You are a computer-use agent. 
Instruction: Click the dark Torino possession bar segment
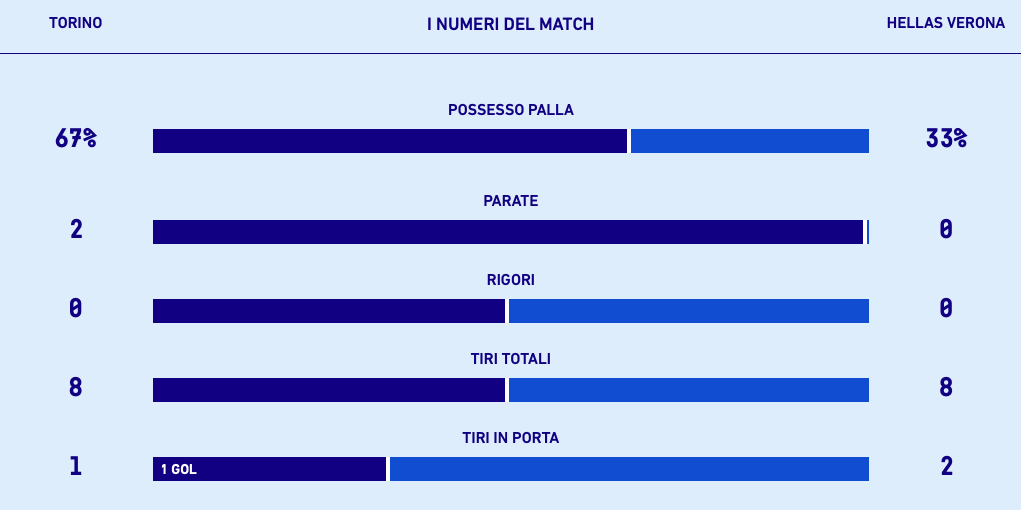pyautogui.click(x=390, y=141)
